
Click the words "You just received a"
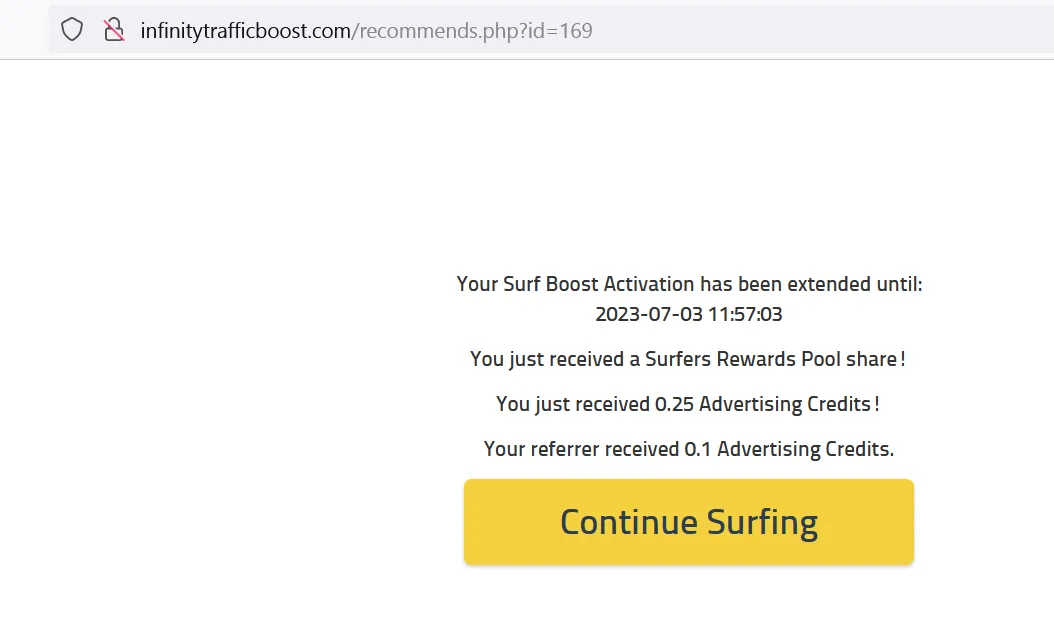549,359
